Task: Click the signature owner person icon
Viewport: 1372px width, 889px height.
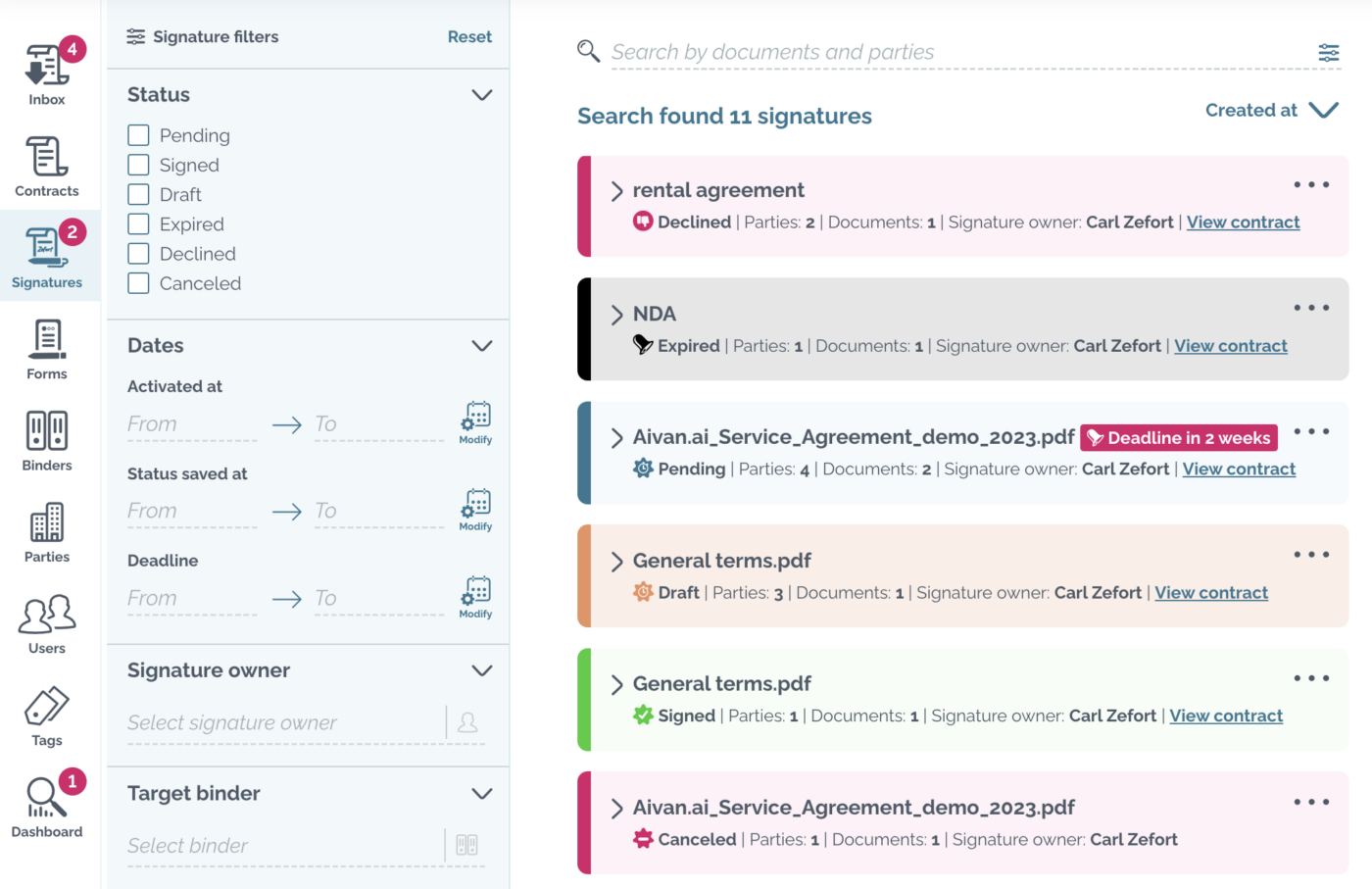Action: tap(467, 722)
